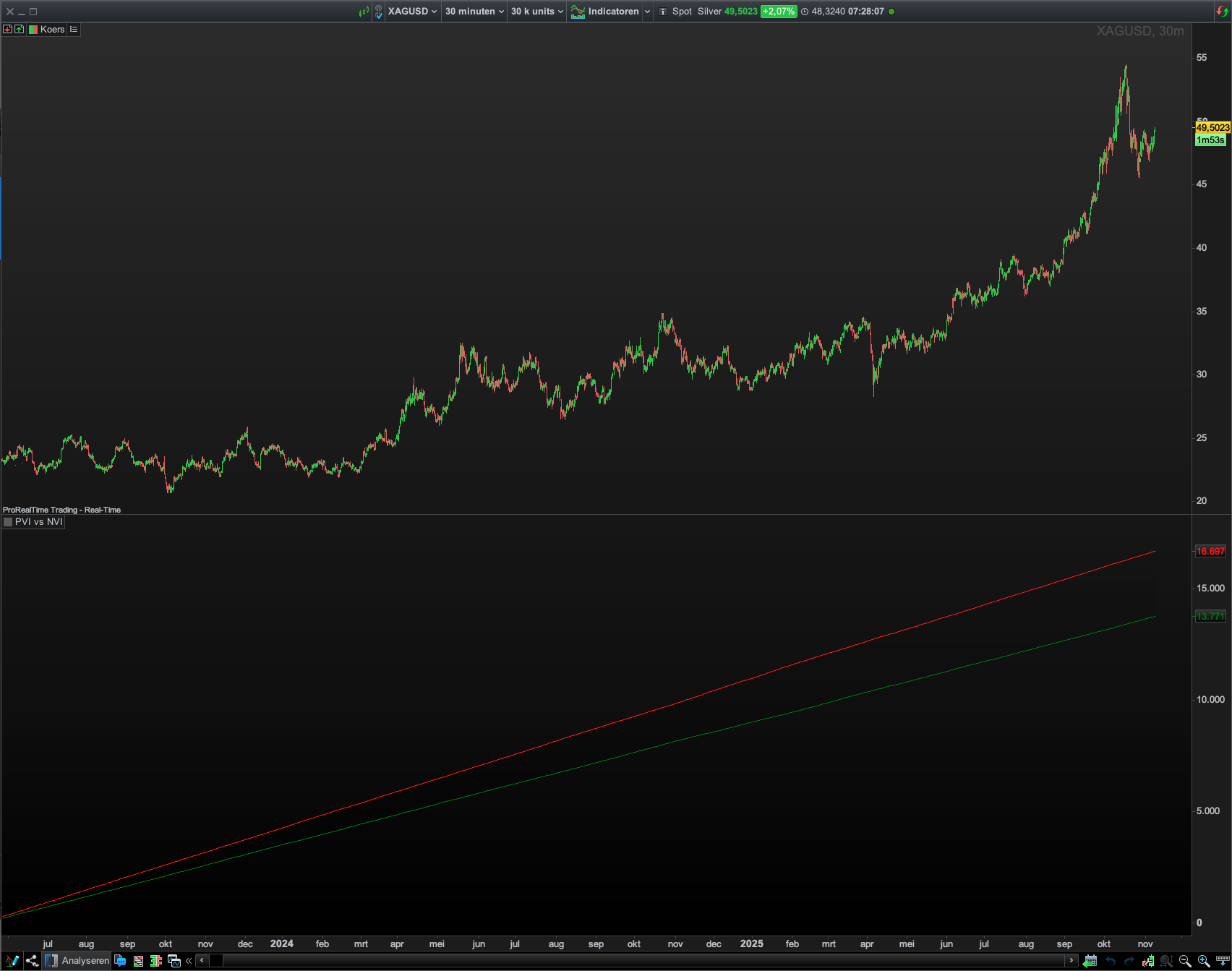Click the horizontal scrollbar thumb
1232x971 pixels.
tap(216, 961)
